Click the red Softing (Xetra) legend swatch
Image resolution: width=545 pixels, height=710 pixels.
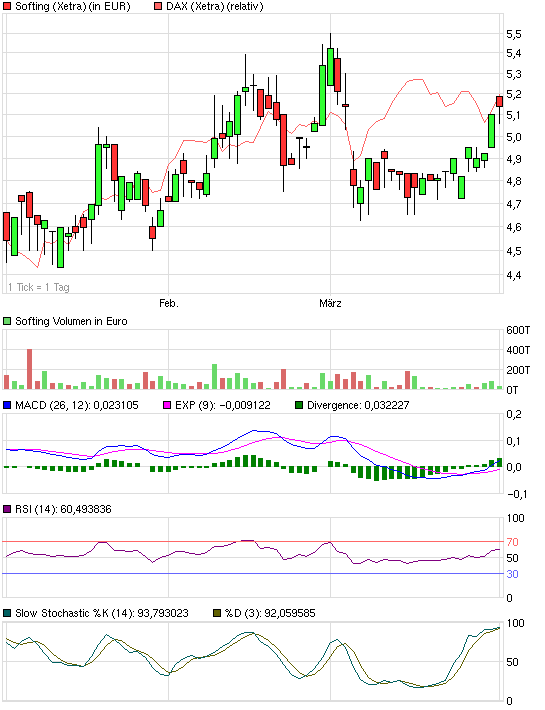click(x=7, y=6)
